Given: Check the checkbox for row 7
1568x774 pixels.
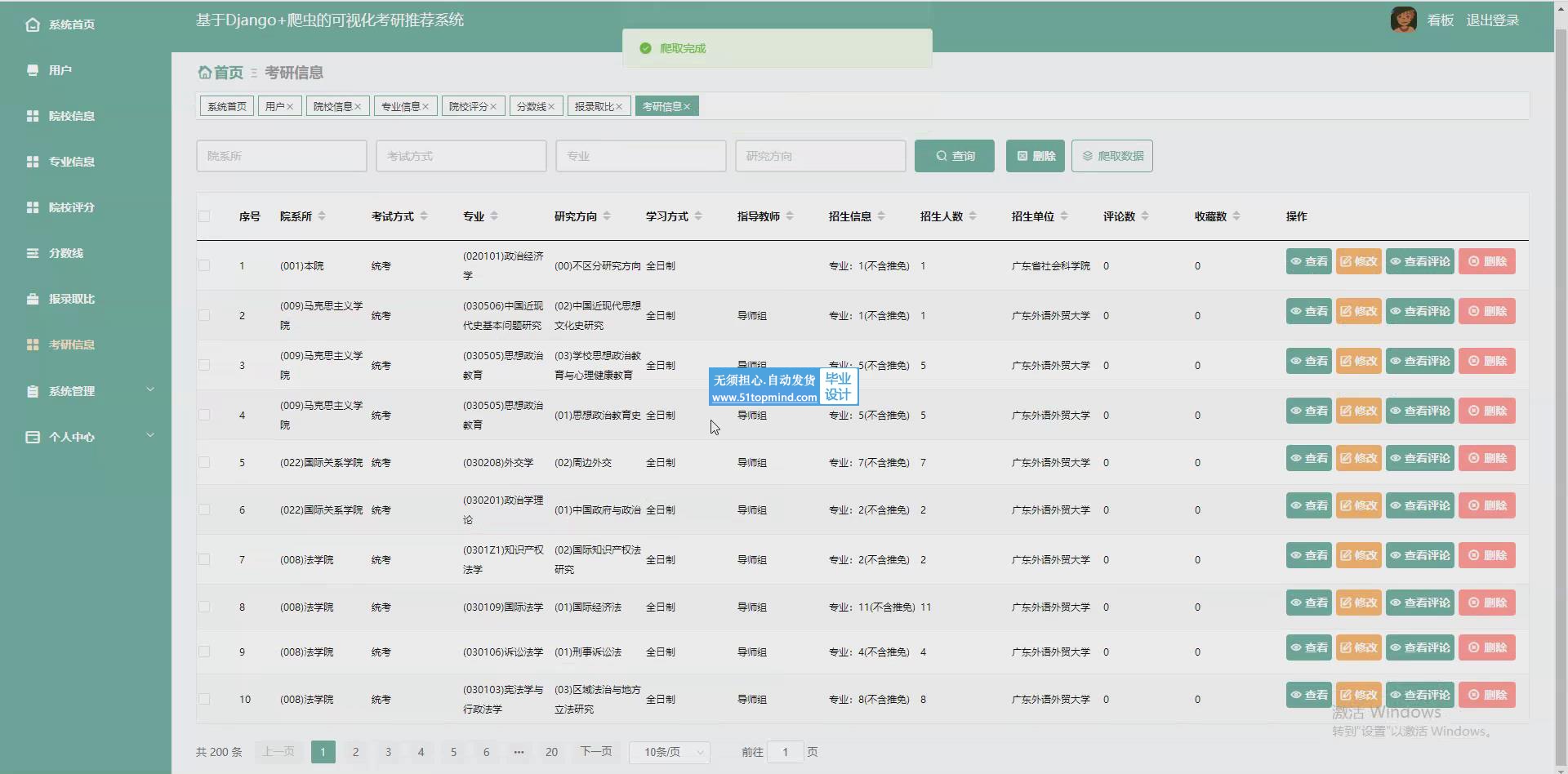Looking at the screenshot, I should click(x=204, y=559).
